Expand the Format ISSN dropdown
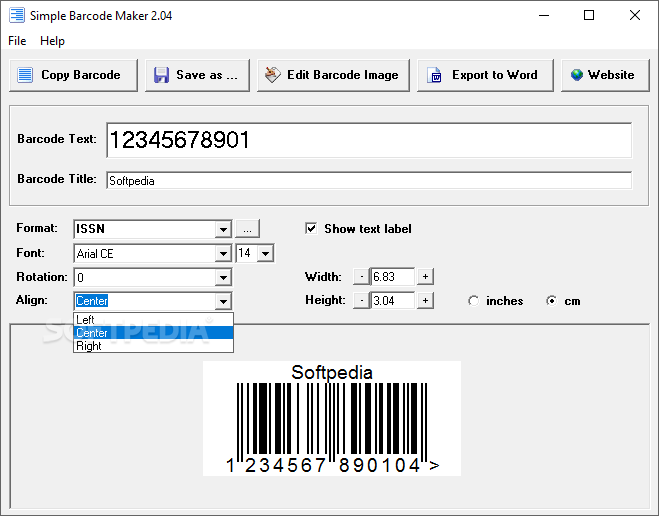This screenshot has width=659, height=516. tap(223, 229)
